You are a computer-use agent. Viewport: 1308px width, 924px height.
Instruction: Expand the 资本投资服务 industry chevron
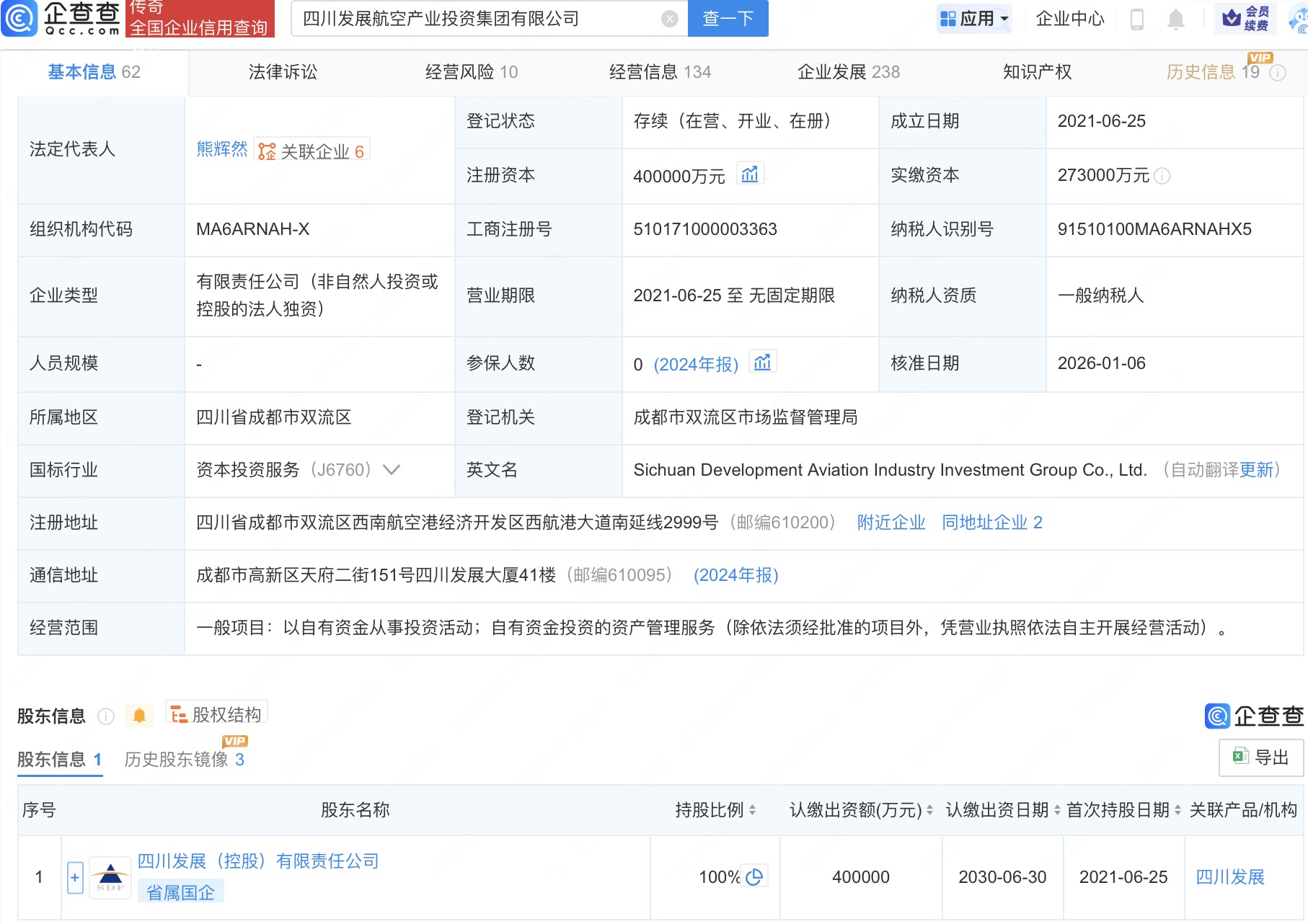[392, 470]
